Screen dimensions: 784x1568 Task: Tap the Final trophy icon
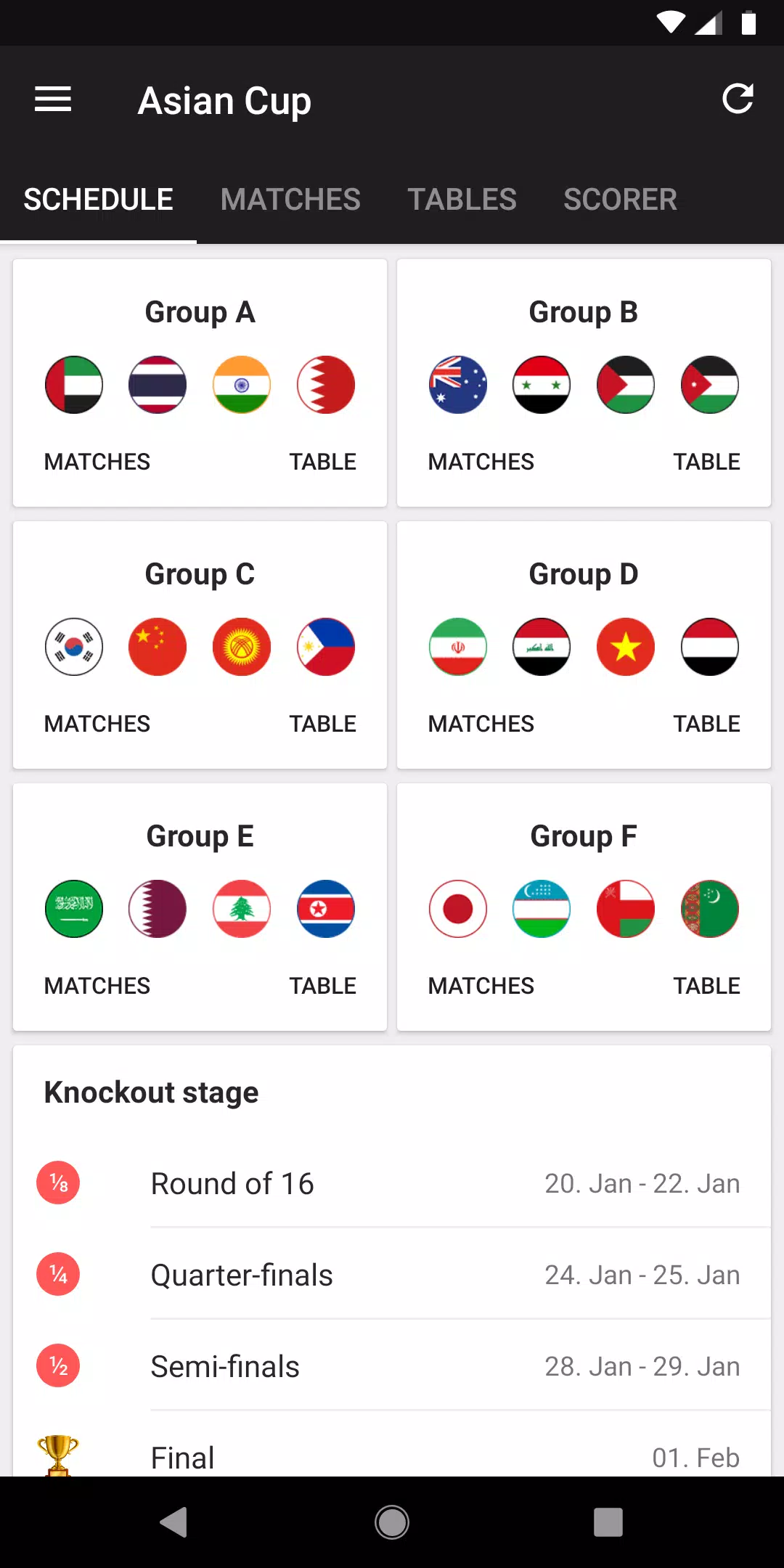(x=58, y=1455)
